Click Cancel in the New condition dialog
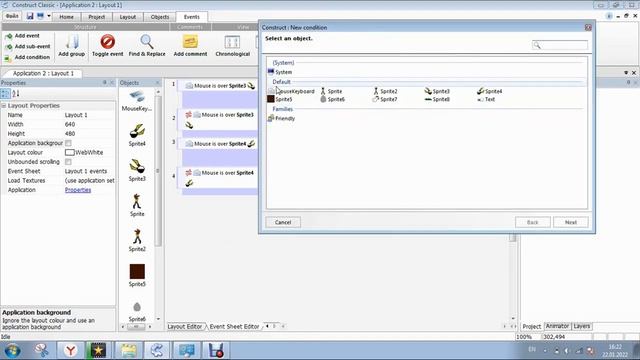This screenshot has height=360, width=640. (283, 222)
